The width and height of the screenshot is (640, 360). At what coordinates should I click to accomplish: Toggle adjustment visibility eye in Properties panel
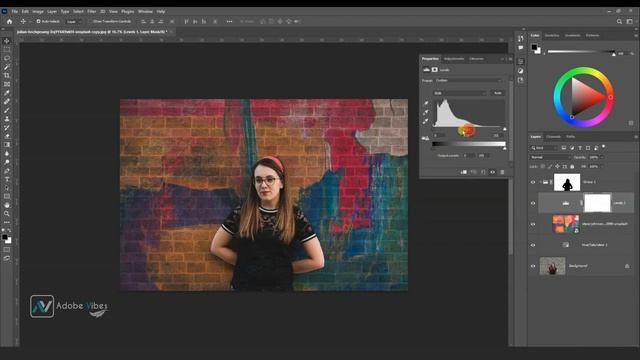coord(493,172)
